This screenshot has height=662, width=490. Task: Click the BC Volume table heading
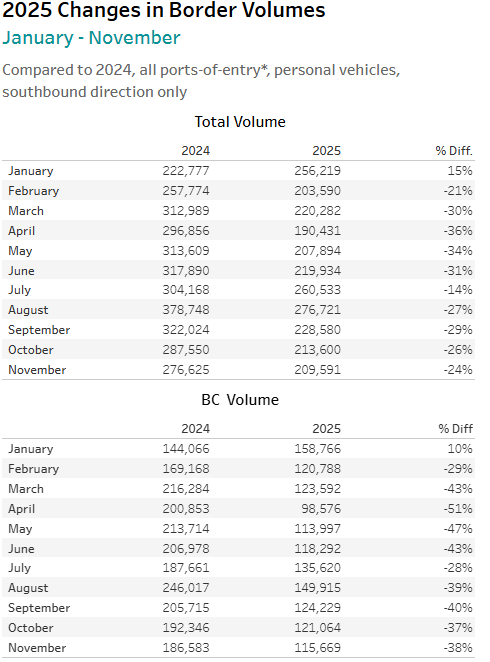[240, 399]
